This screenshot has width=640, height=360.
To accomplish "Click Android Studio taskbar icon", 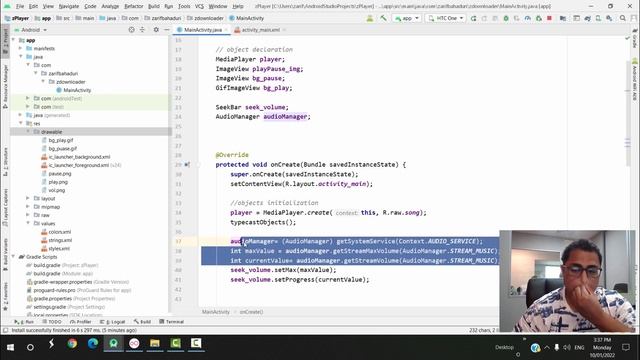I will click(113, 344).
